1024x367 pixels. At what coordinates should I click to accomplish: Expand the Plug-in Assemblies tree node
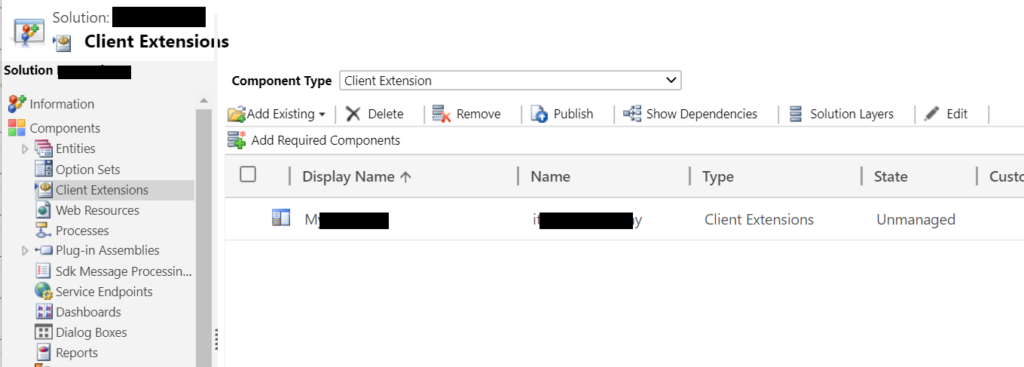click(25, 251)
